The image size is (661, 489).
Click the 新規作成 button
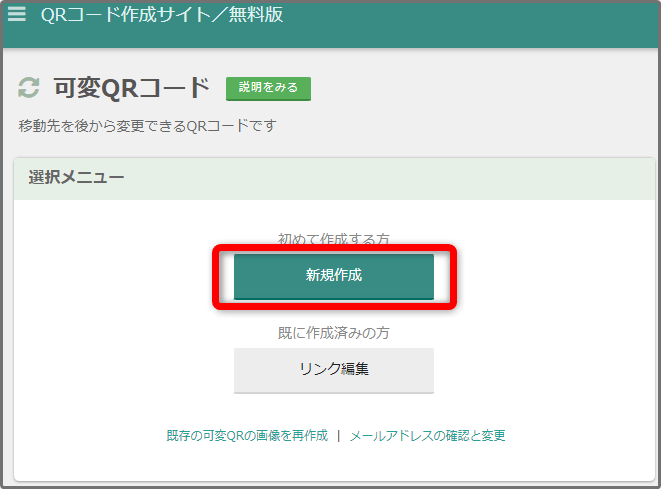(333, 277)
